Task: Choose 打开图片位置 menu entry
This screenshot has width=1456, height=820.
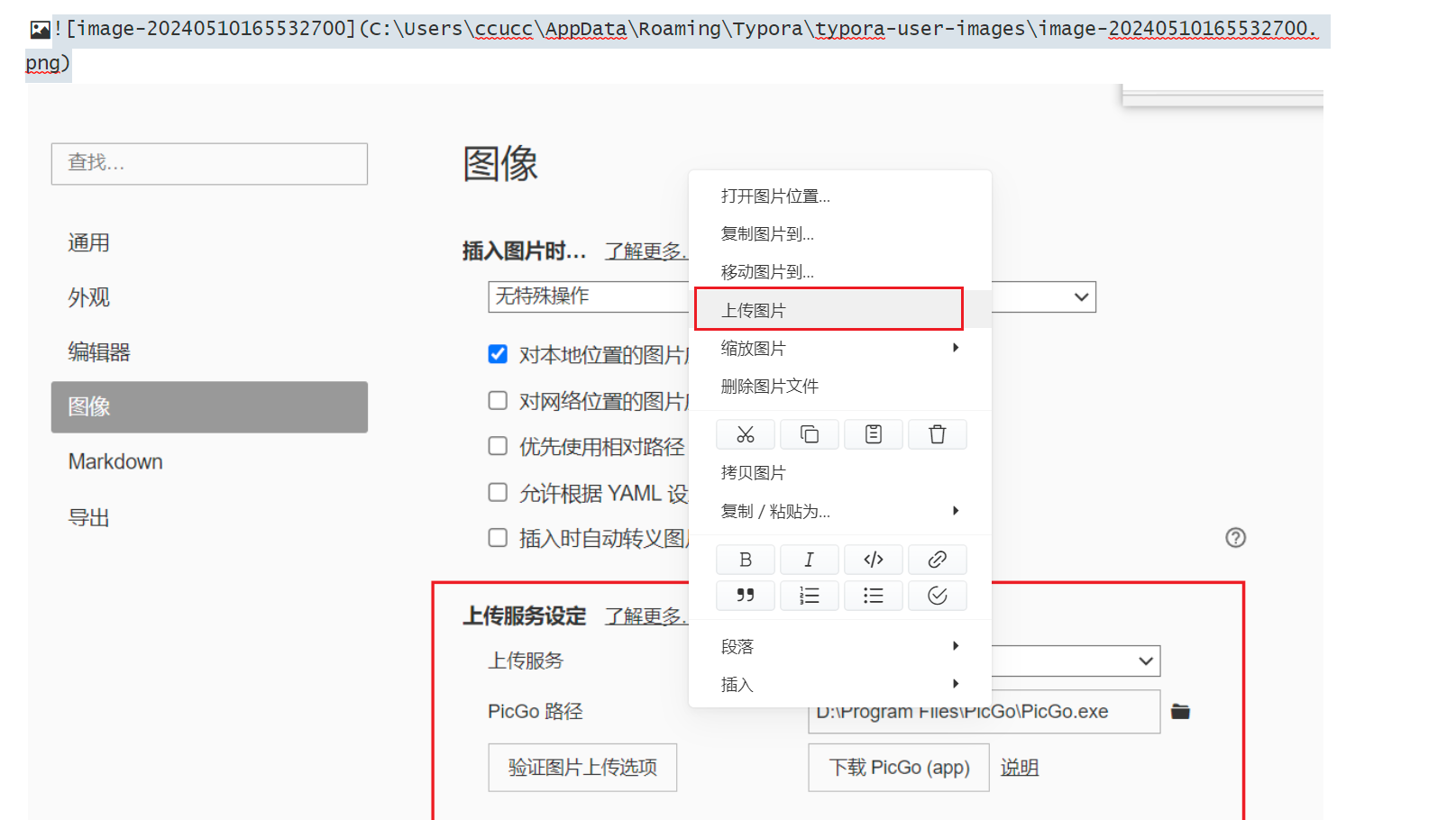Action: 840,196
